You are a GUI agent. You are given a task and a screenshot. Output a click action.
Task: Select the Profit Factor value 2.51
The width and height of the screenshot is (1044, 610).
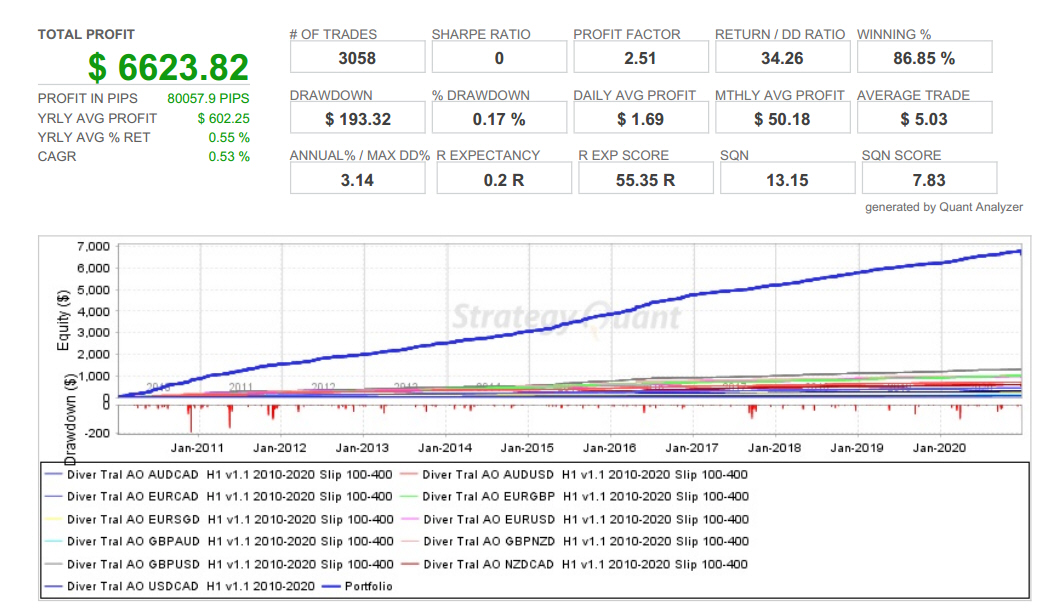tap(640, 58)
